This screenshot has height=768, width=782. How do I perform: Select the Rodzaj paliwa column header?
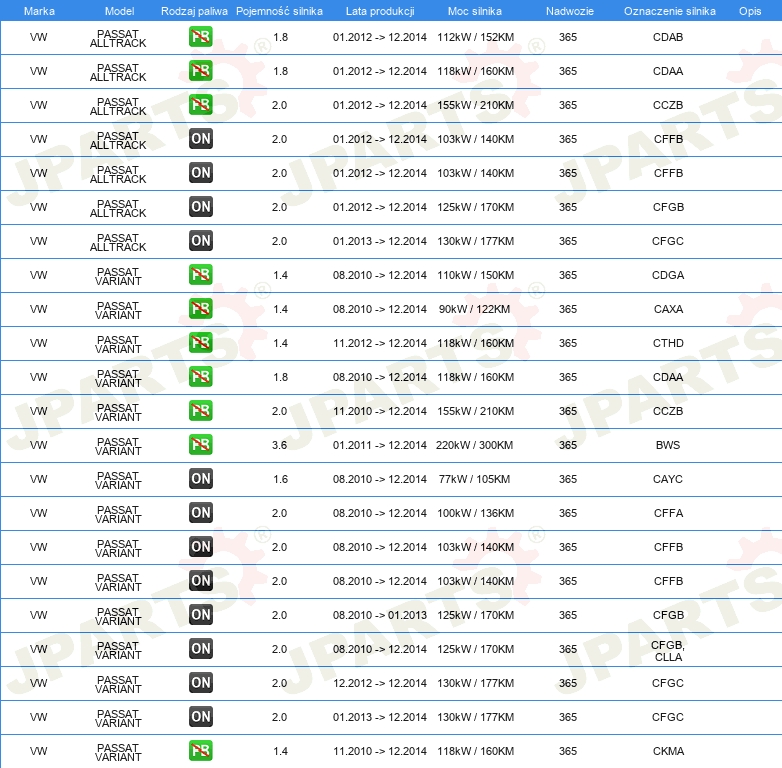(194, 11)
